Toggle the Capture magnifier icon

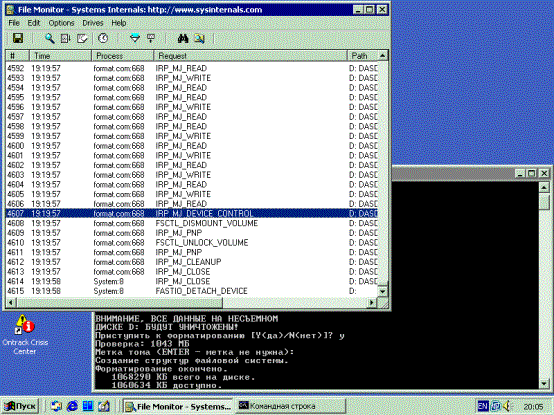click(49, 38)
